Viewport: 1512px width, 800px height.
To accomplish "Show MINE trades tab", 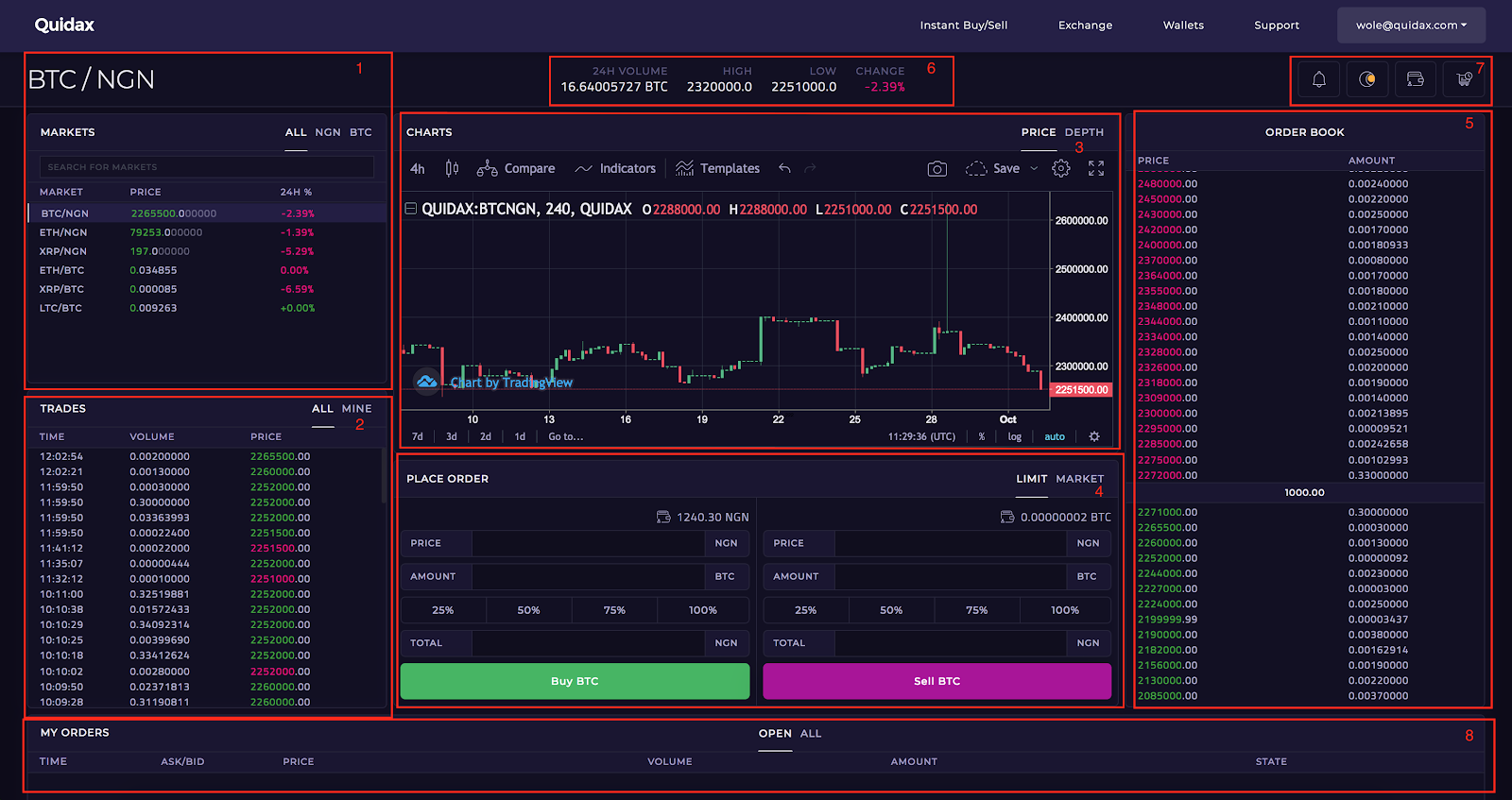I will pos(357,409).
